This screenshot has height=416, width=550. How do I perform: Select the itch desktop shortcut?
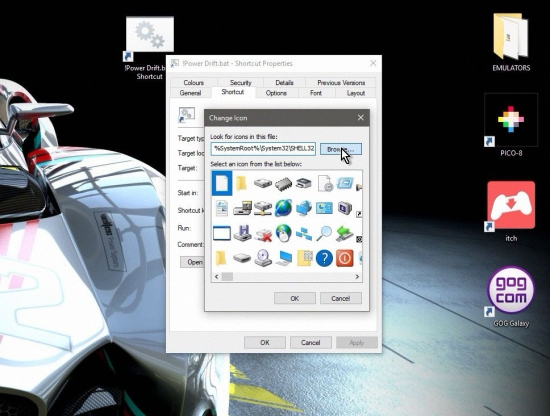click(511, 211)
